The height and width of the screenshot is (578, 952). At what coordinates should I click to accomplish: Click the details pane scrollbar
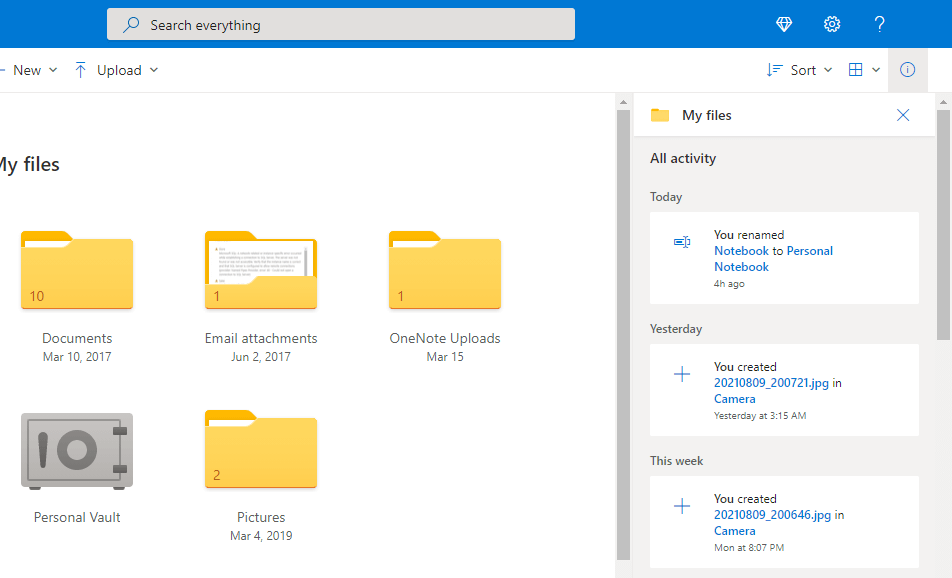coord(943,225)
